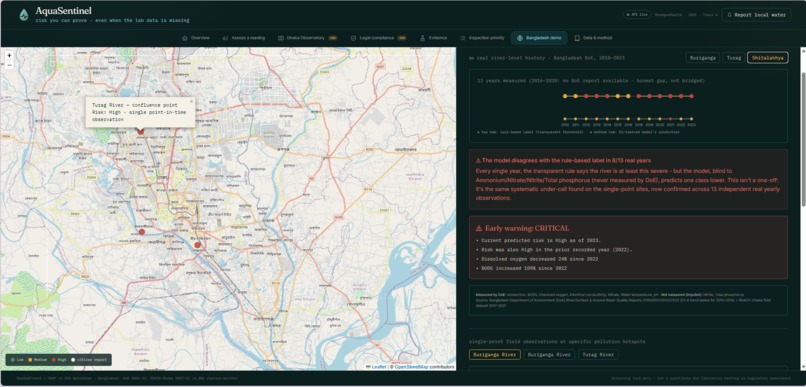Screen dimensions: 806x387
Task: Click the Report local water button
Action: 756,15
